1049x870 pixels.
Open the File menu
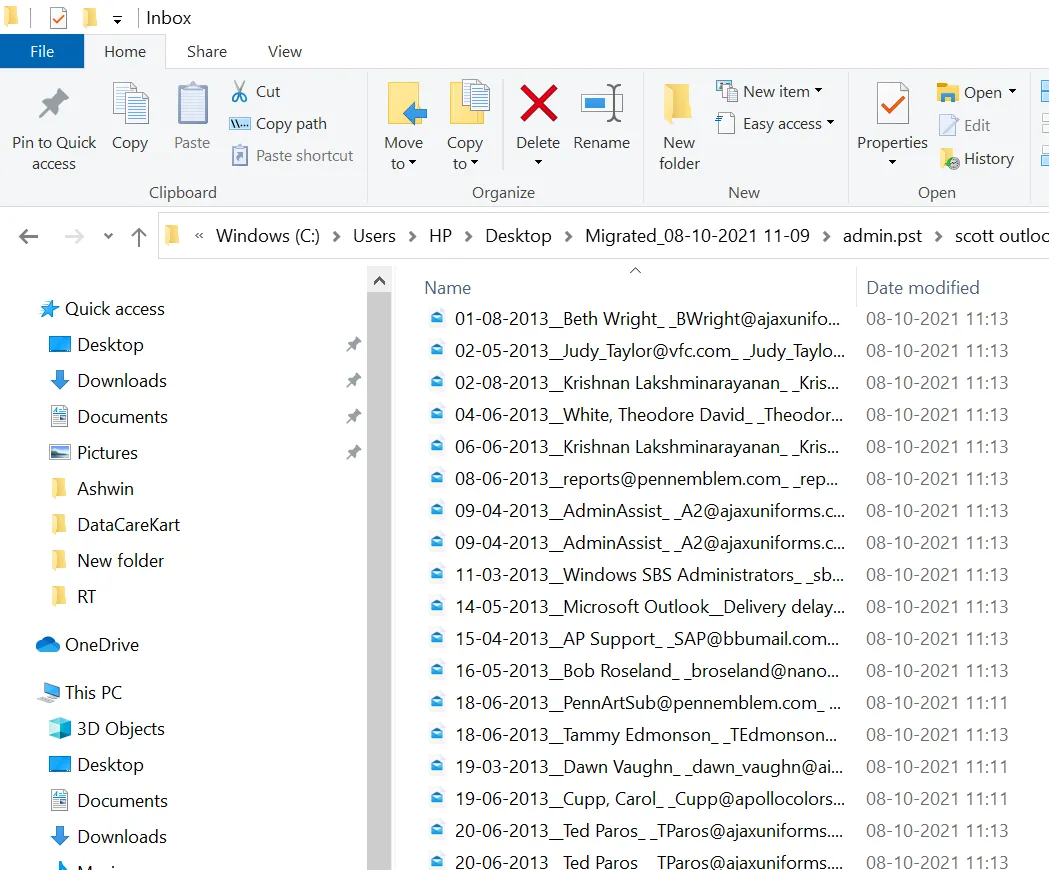[42, 52]
